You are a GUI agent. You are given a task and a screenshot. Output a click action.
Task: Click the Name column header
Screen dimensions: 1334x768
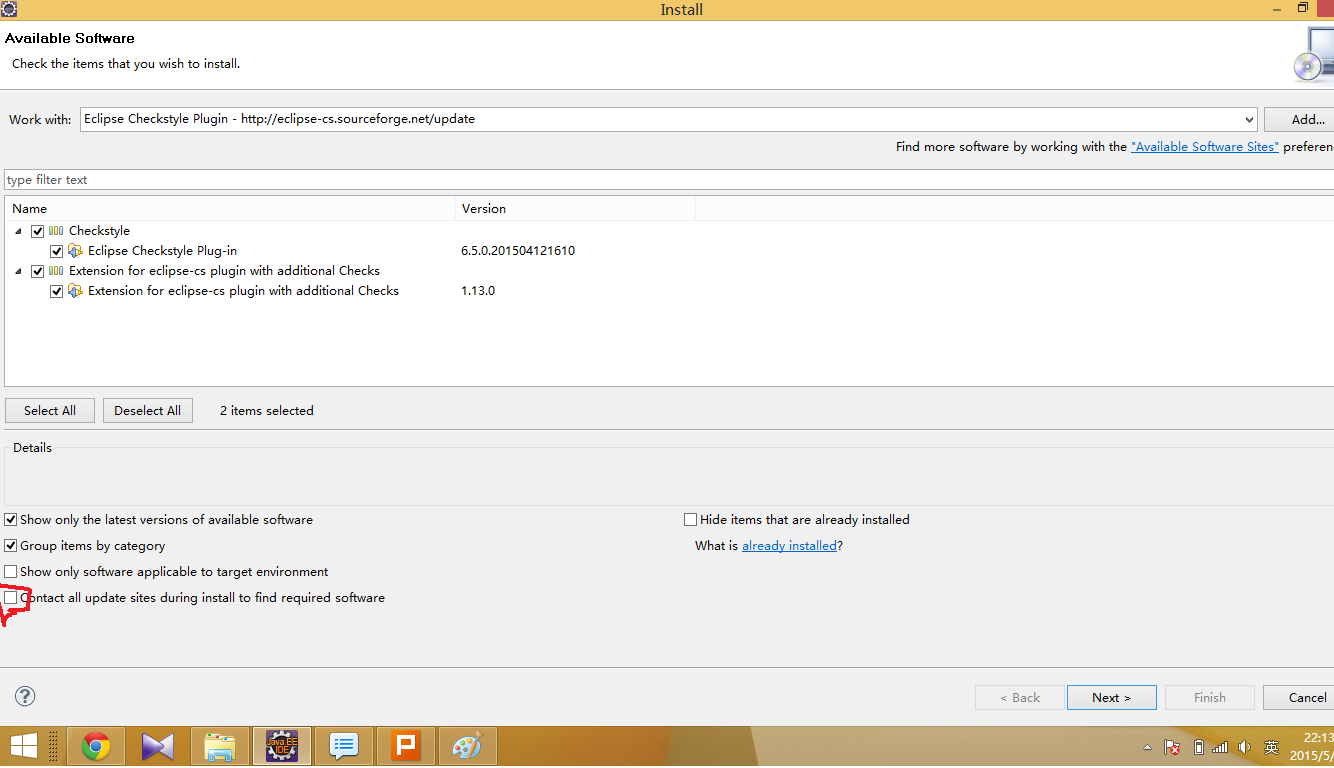[x=230, y=209]
